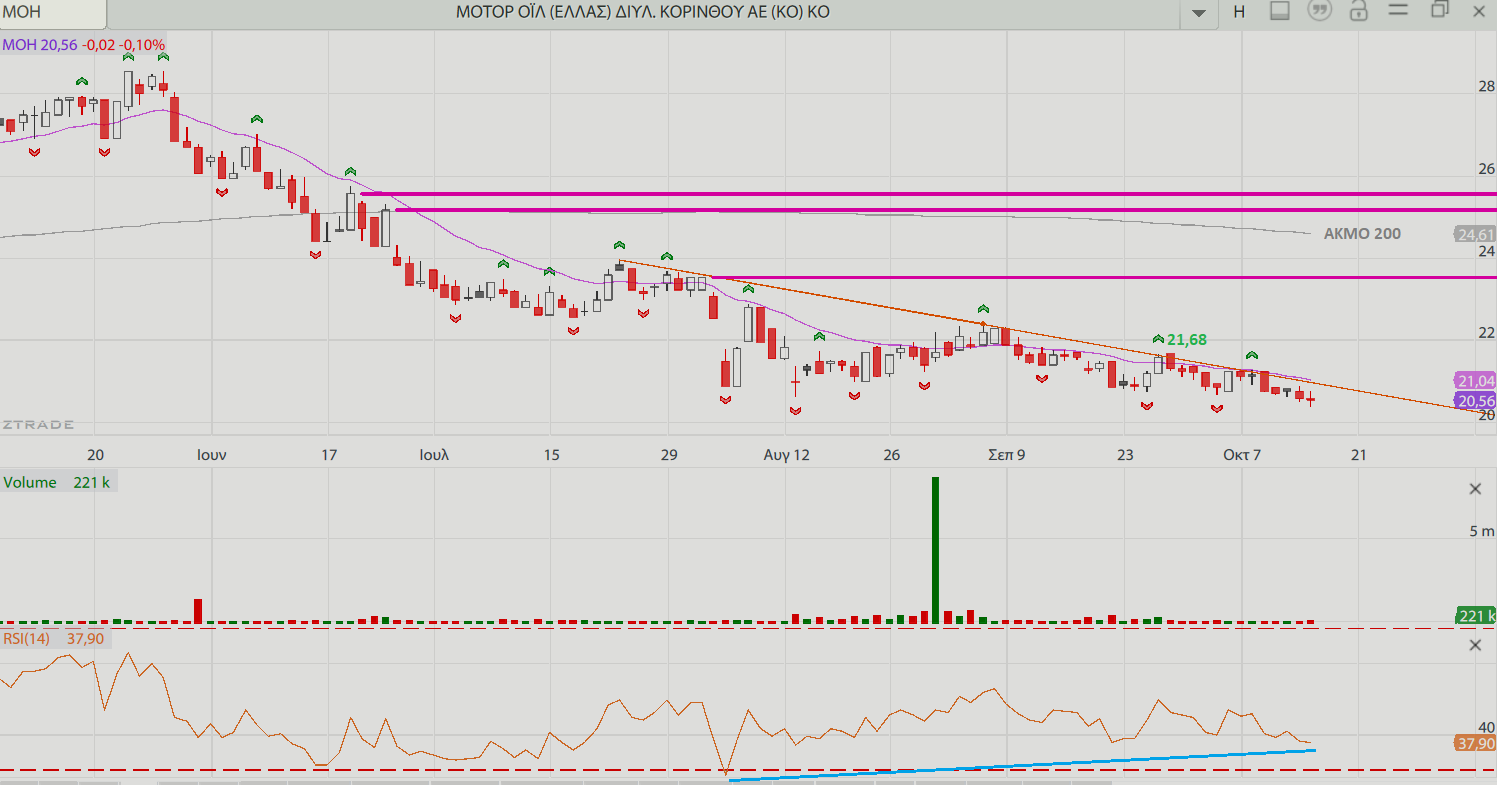Click the orange 37,90 RSI tag

pyautogui.click(x=1475, y=744)
